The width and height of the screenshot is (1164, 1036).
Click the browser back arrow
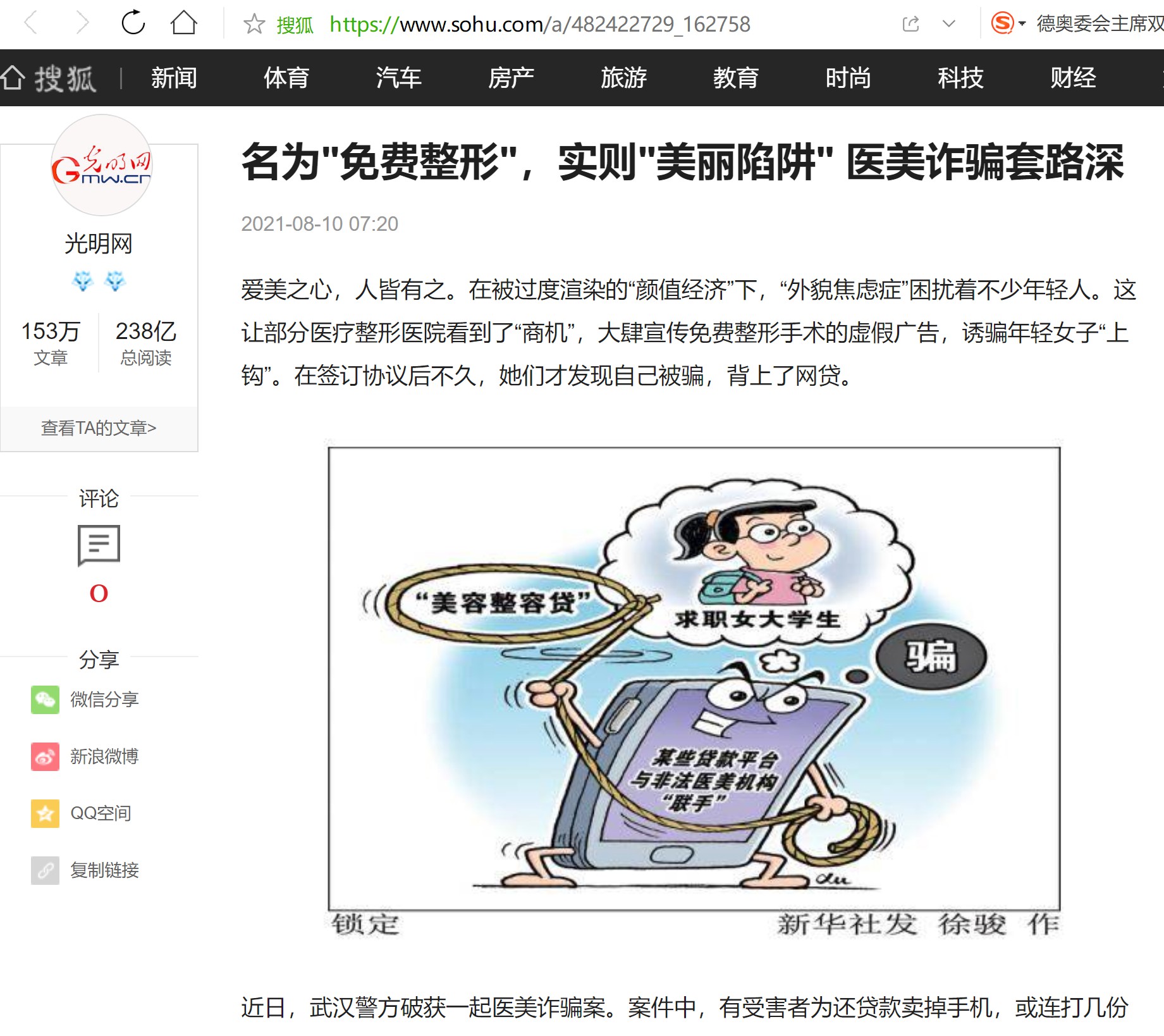coord(30,23)
